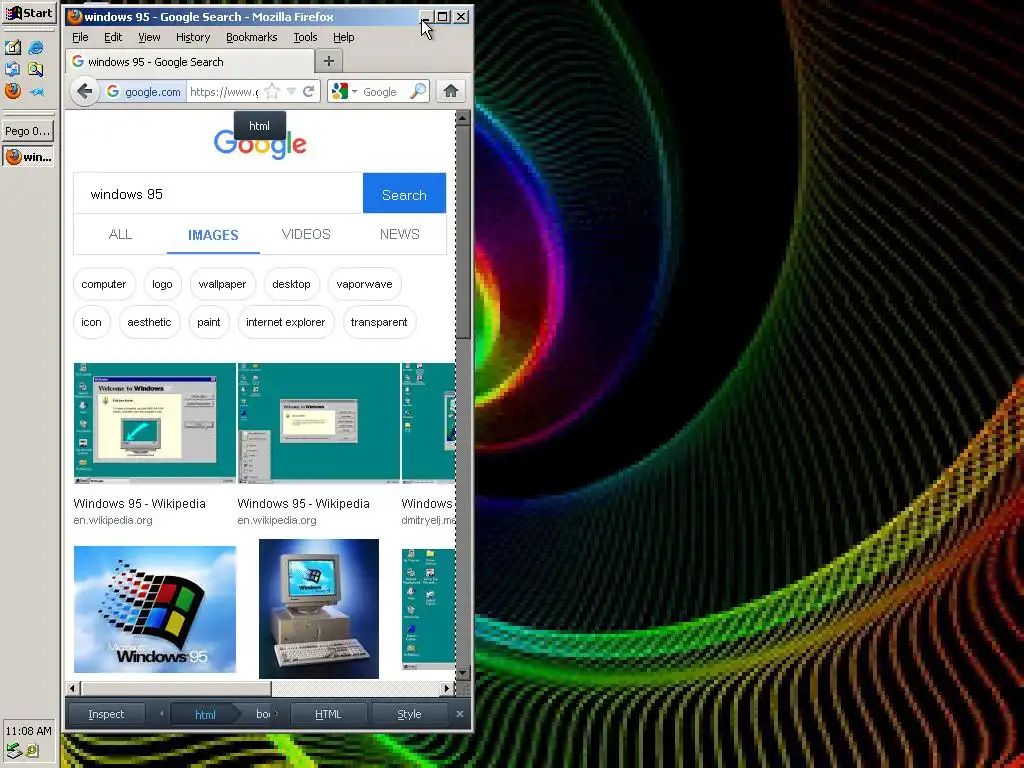
Task: Close the inspector toolbar with the X
Action: (x=460, y=714)
